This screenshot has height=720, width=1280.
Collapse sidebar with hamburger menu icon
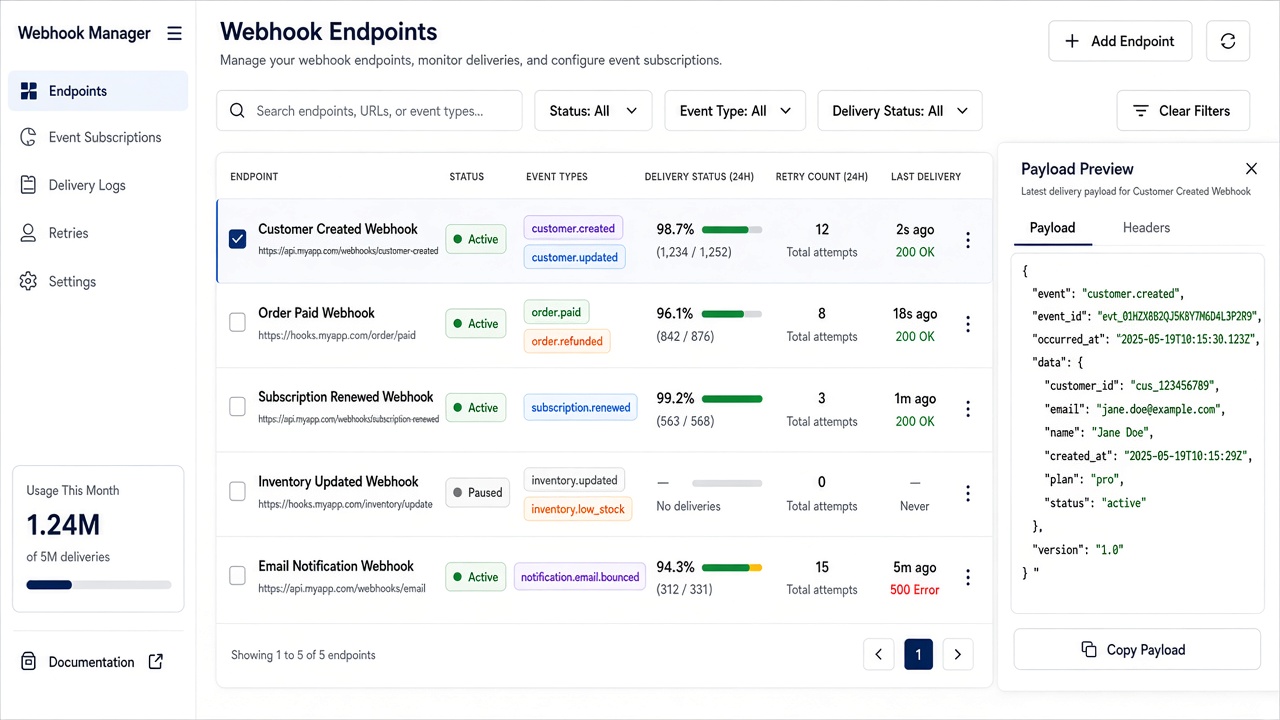tap(174, 33)
